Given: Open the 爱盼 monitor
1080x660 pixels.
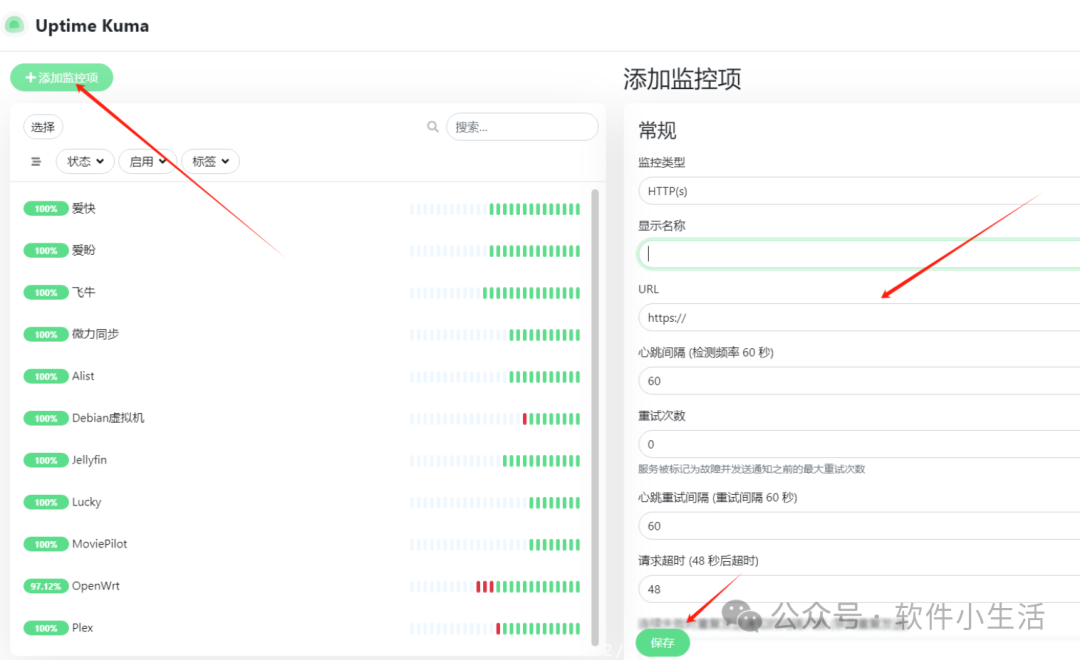Looking at the screenshot, I should coord(302,251).
